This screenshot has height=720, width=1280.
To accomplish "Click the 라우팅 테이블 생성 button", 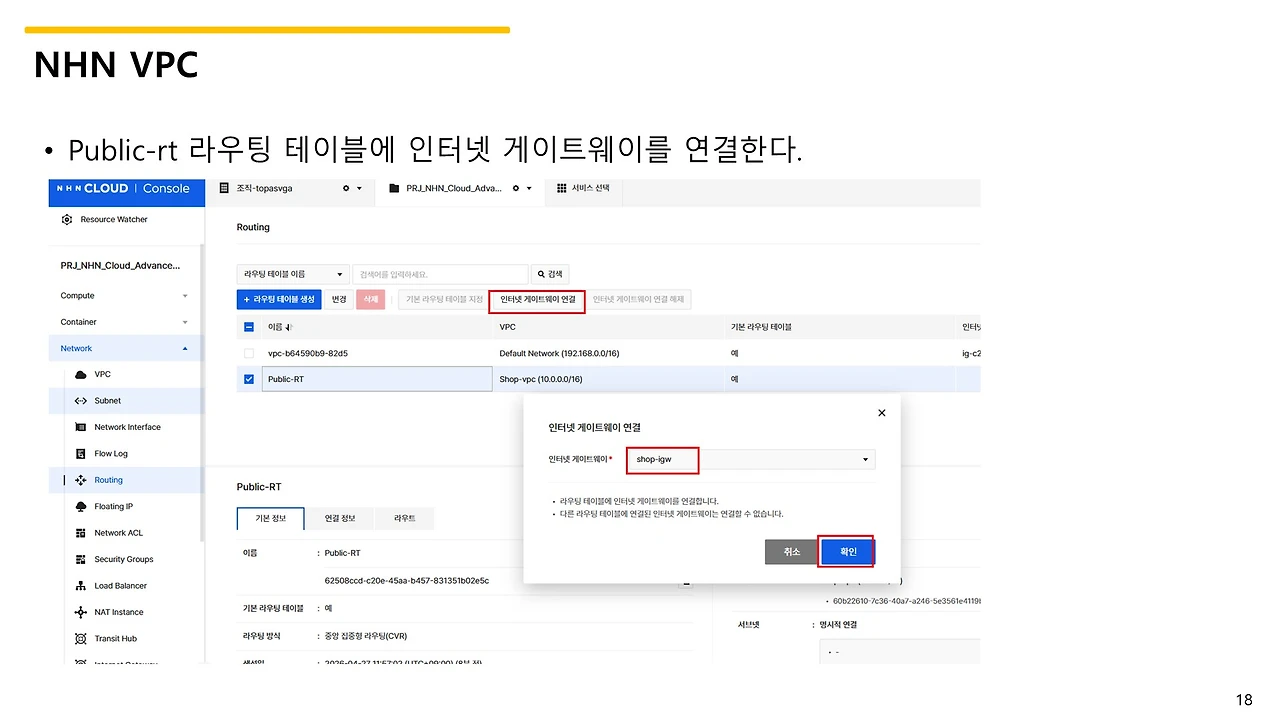I will 279,299.
